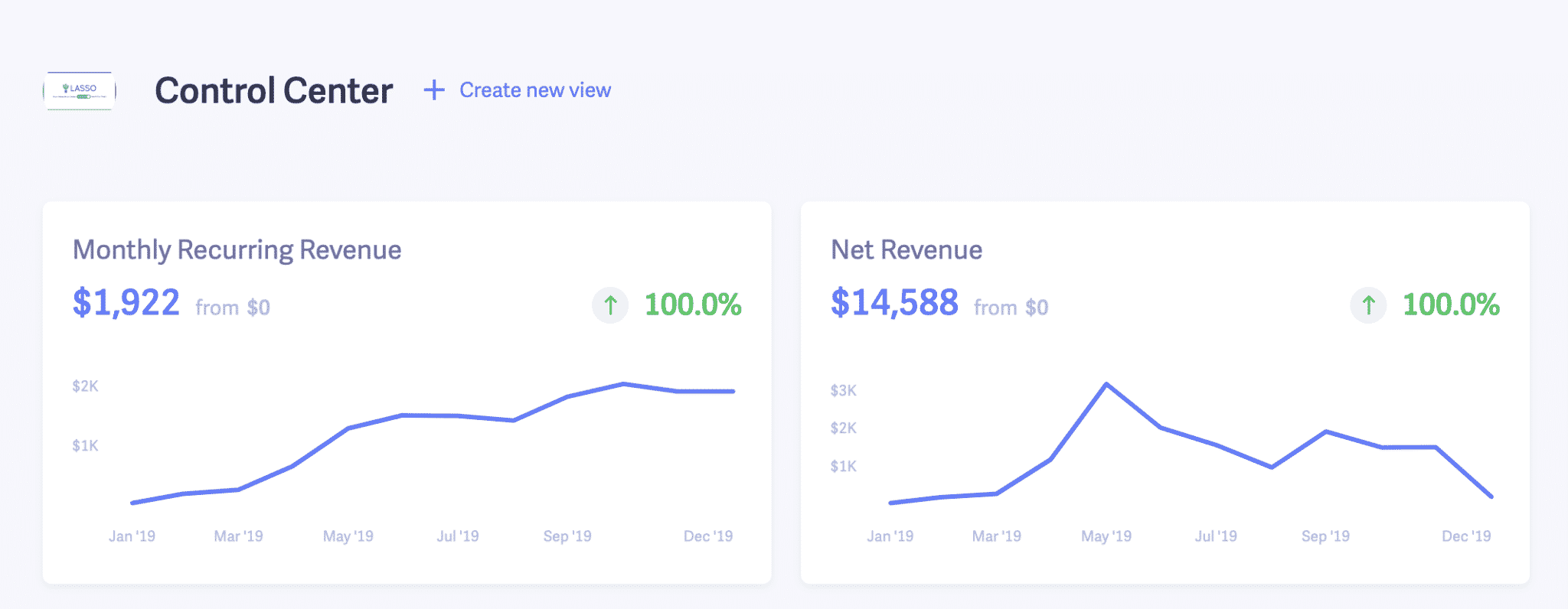Click the plus icon beside Create new view
This screenshot has width=1568, height=609.
point(434,90)
